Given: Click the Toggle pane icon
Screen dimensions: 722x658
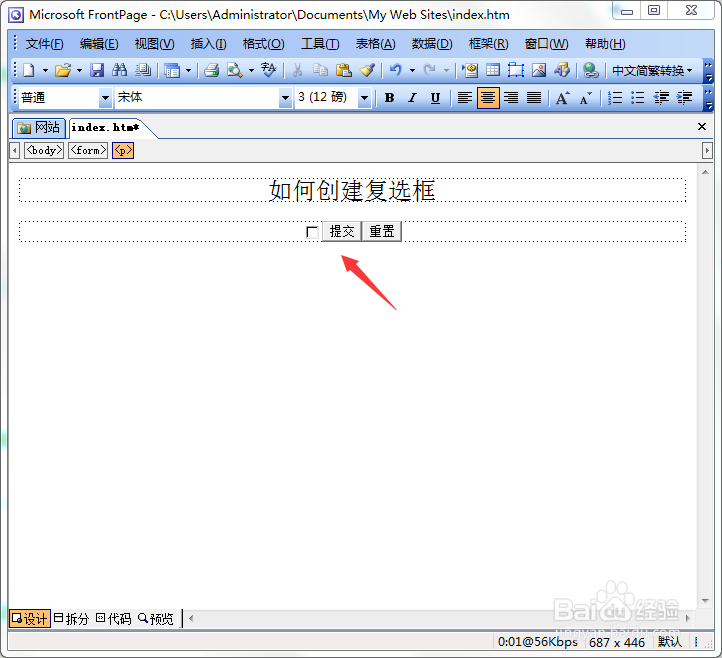Looking at the screenshot, I should pos(172,70).
